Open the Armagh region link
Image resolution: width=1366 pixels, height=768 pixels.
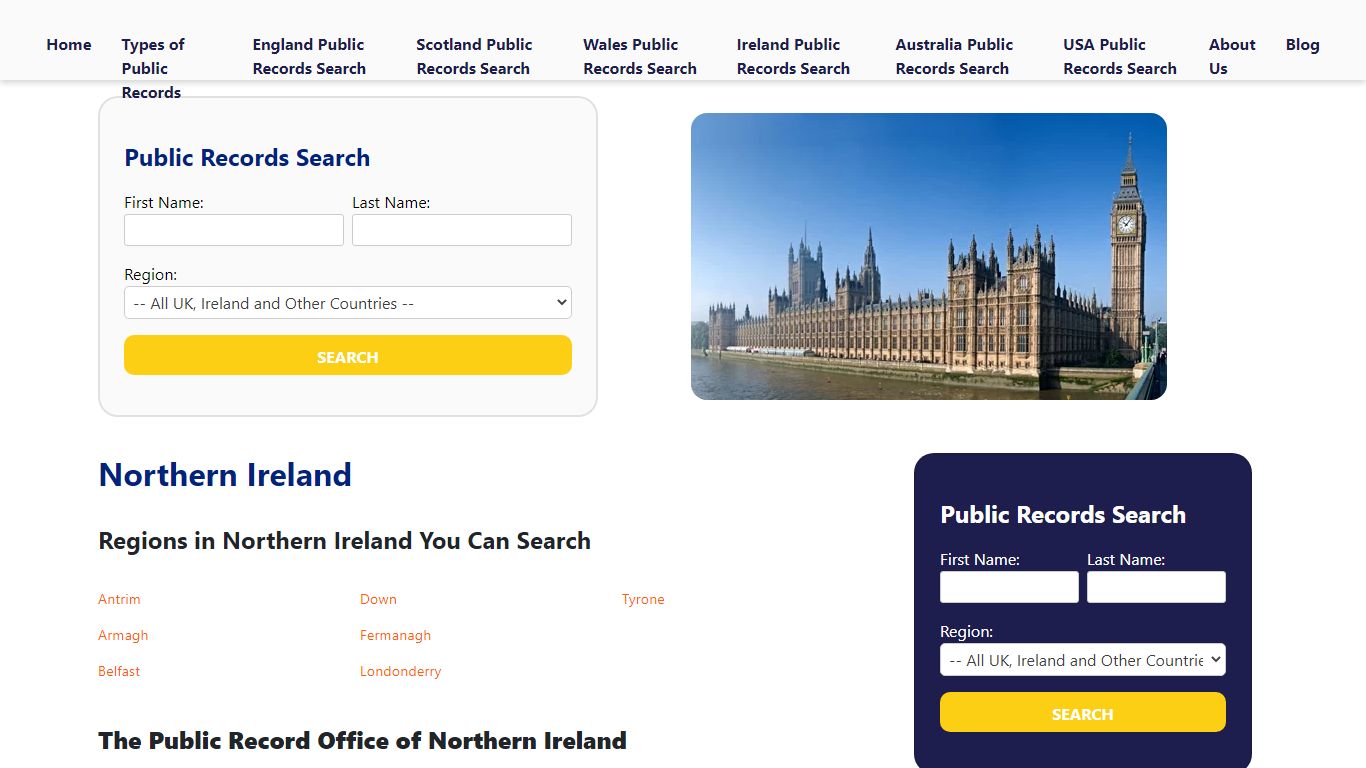(x=123, y=635)
